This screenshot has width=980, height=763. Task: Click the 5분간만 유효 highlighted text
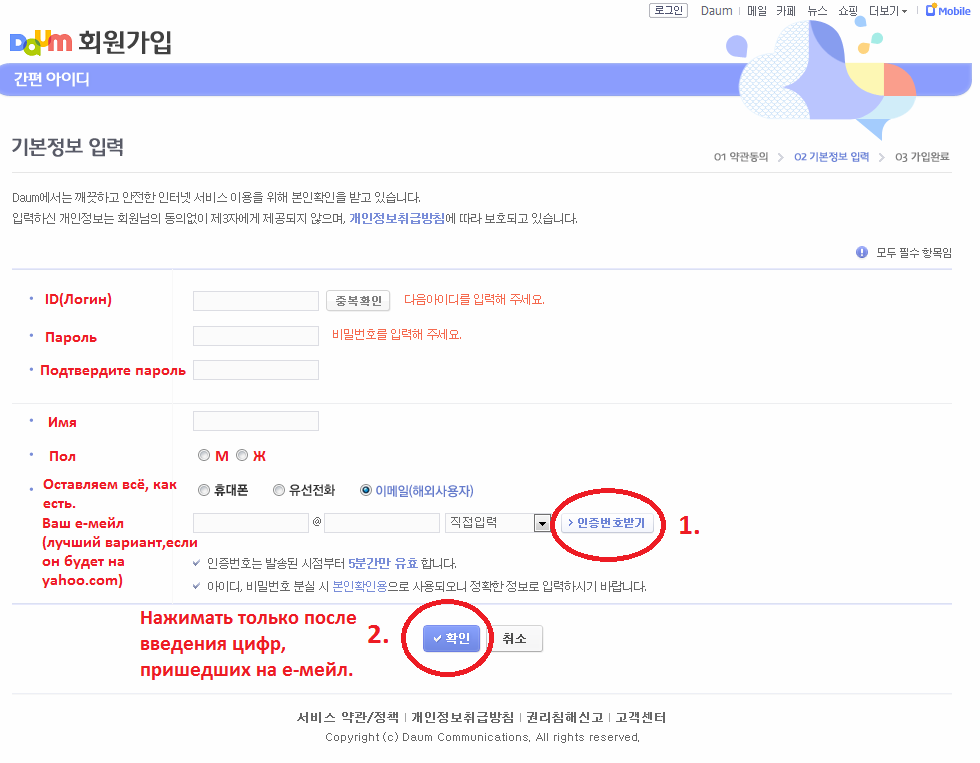[382, 564]
